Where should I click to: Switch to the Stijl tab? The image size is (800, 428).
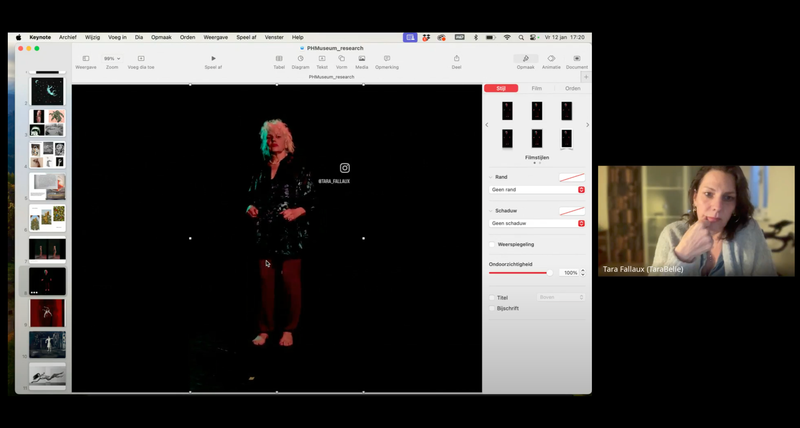pyautogui.click(x=501, y=88)
